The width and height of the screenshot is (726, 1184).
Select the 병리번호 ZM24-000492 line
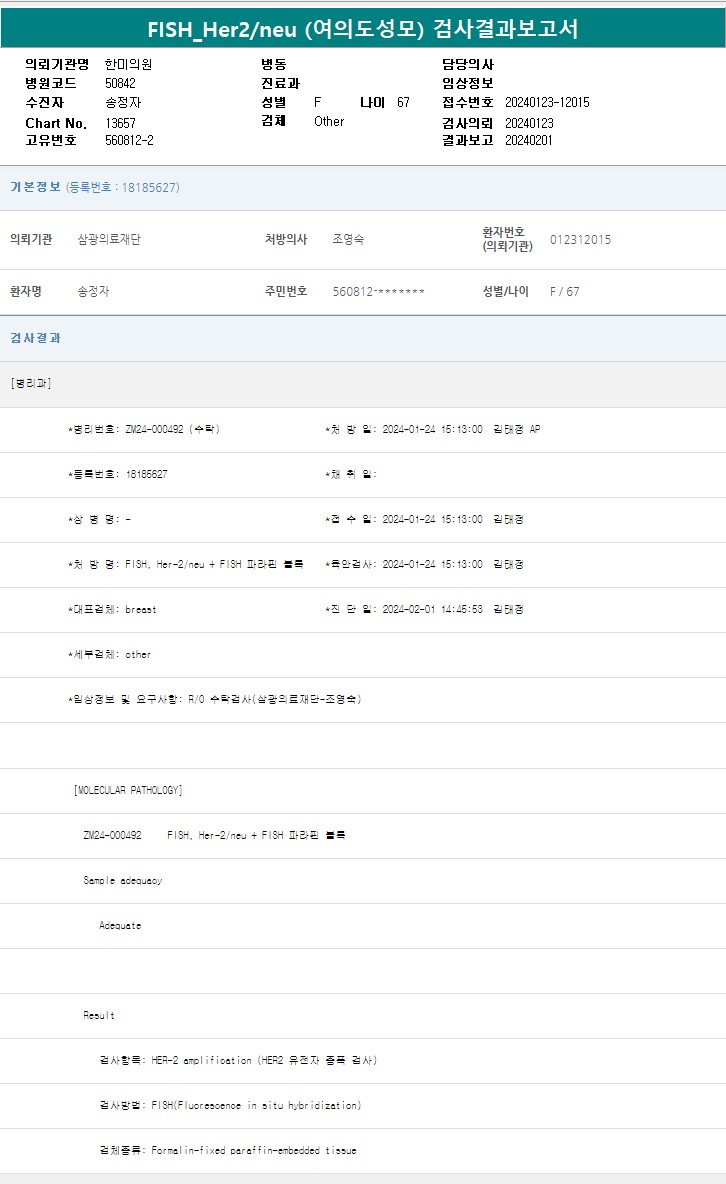pyautogui.click(x=144, y=429)
